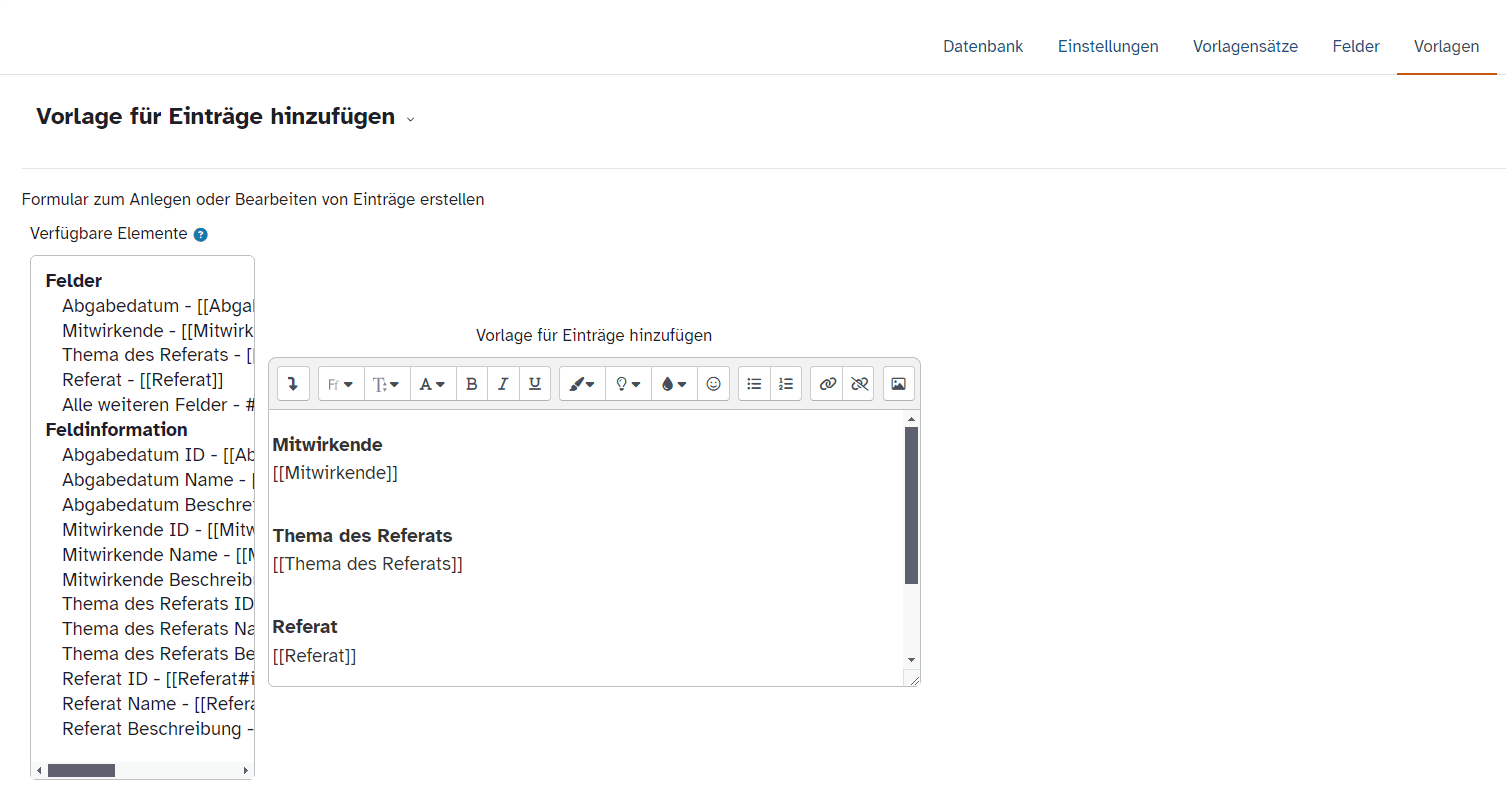Open the font family dropdown
1506x790 pixels.
pyautogui.click(x=341, y=384)
